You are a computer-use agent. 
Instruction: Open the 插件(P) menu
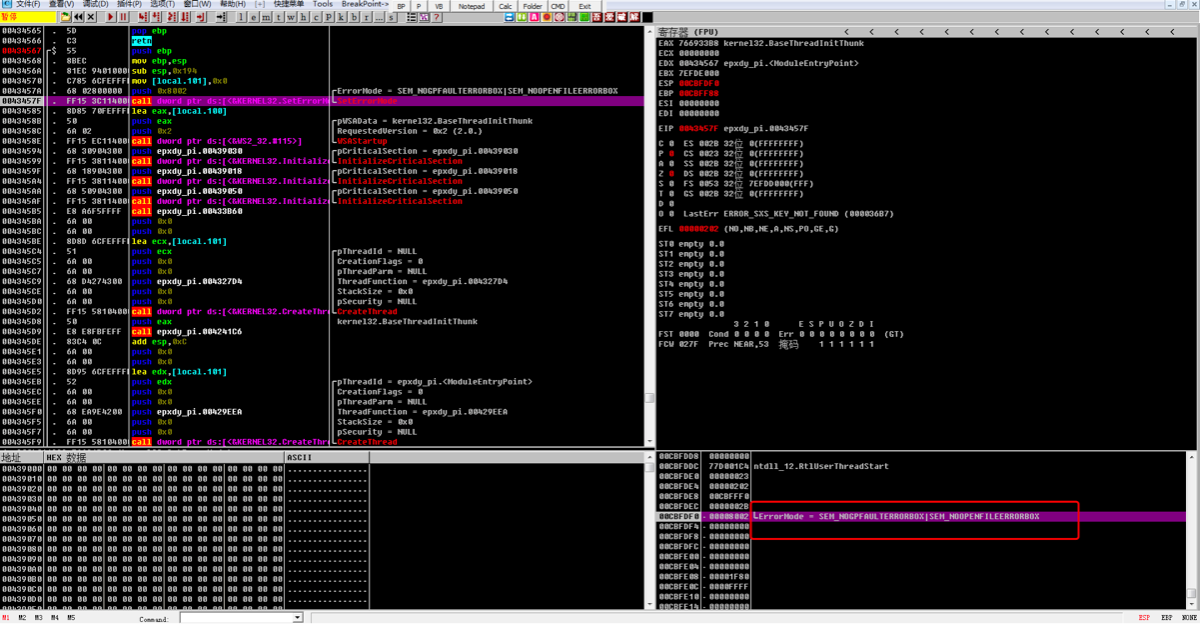129,4
